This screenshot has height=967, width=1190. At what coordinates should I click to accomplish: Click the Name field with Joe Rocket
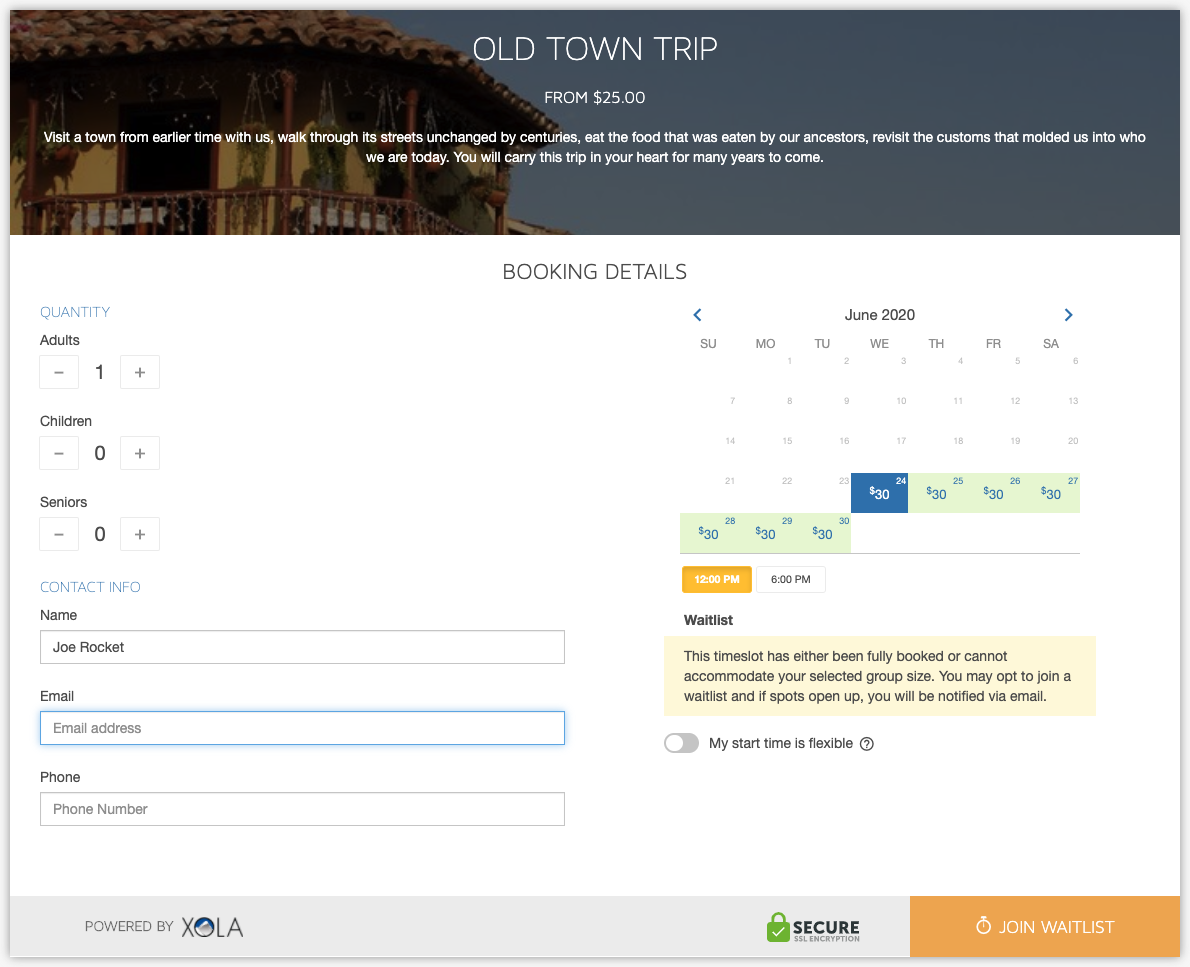302,647
